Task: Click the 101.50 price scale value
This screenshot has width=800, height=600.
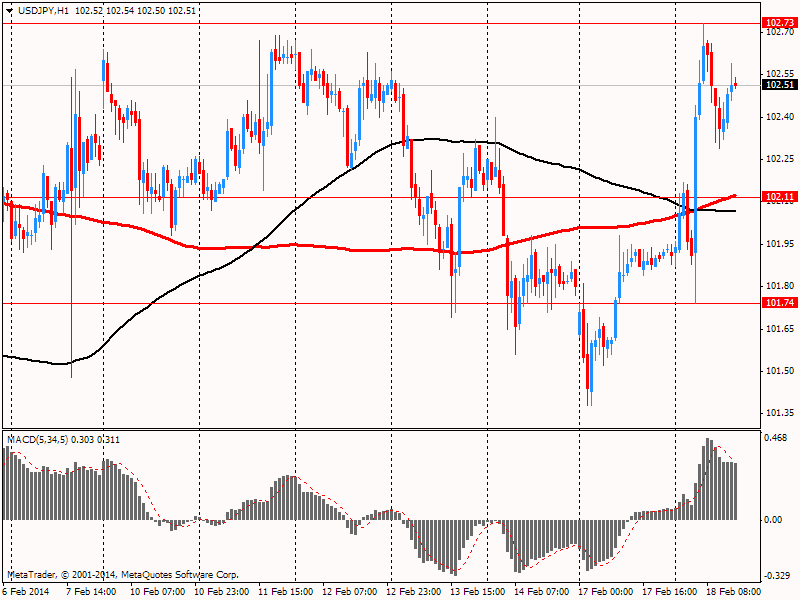Action: click(780, 371)
